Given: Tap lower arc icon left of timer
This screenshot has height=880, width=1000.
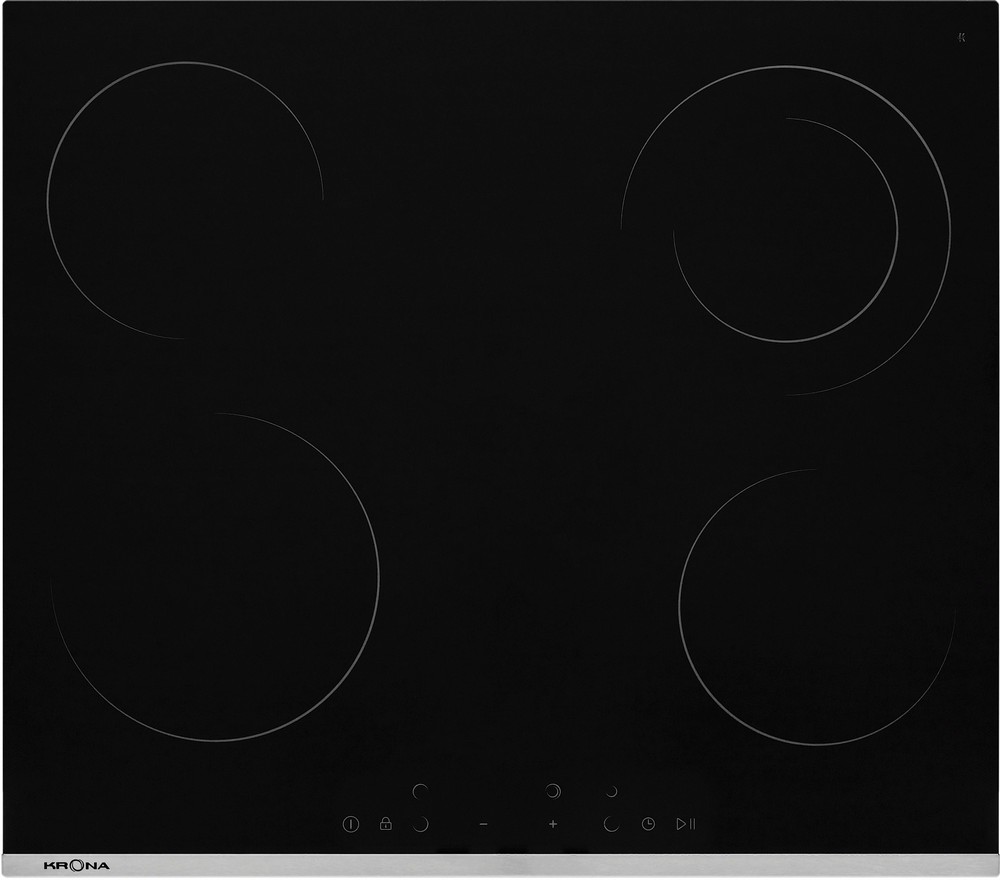Looking at the screenshot, I should coord(611,824).
